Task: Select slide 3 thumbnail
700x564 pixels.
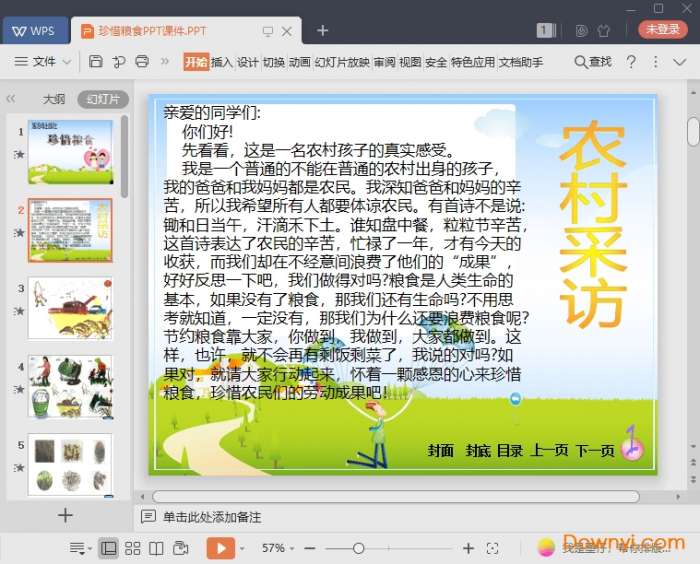Action: 70,308
